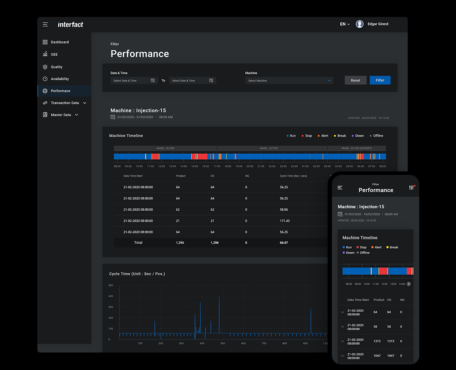Screen dimensions: 456x370
Task: Open the Master Data menu label
Action: click(x=61, y=115)
